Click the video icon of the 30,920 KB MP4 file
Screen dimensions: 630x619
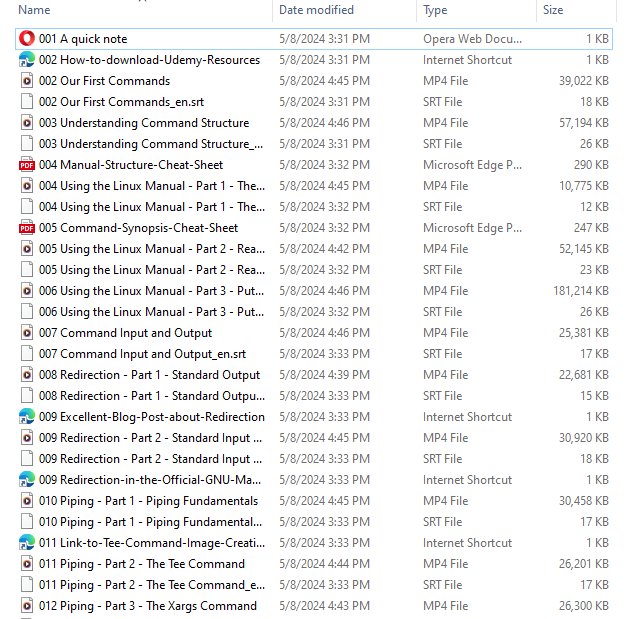27,438
